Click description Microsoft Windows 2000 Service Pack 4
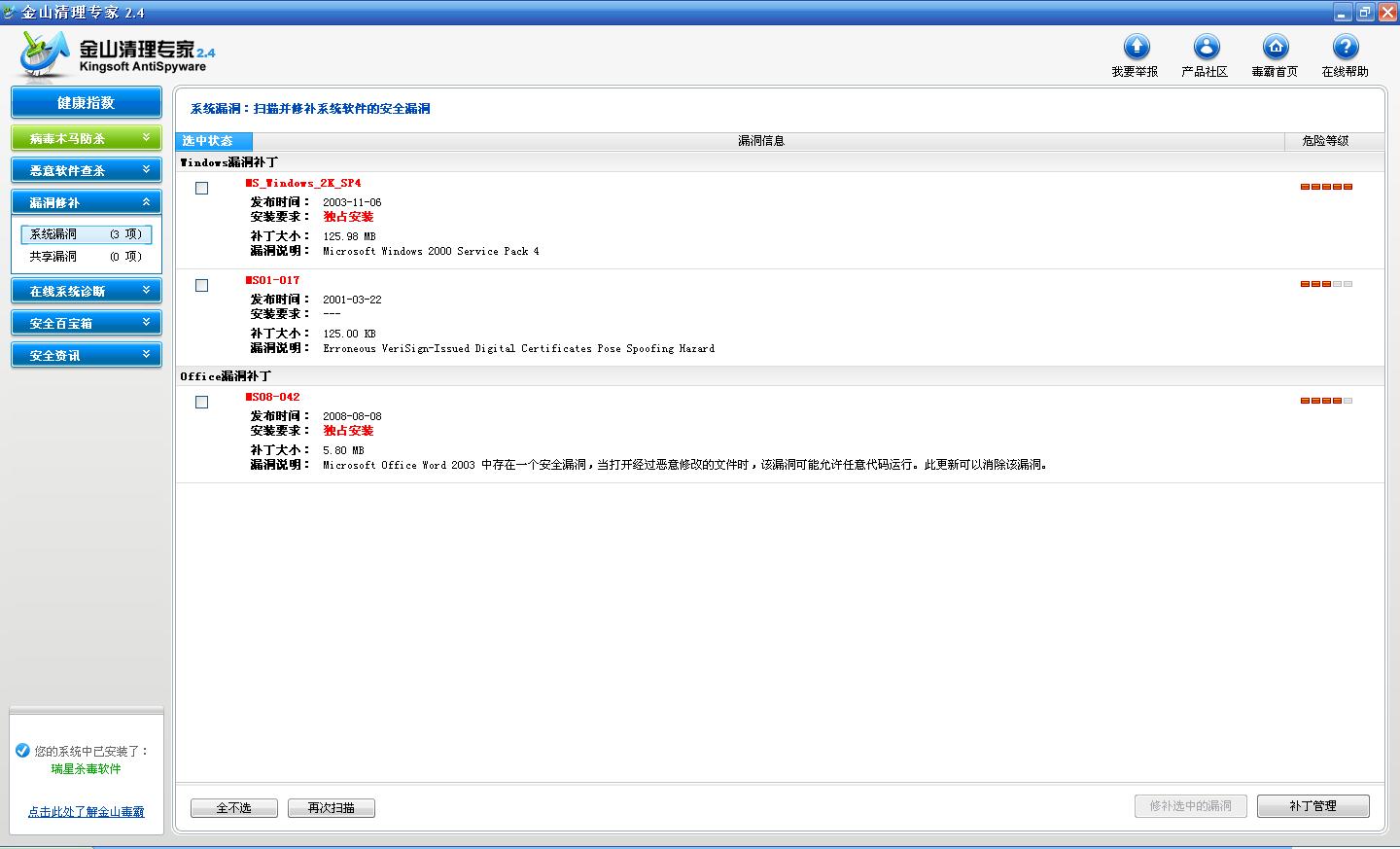This screenshot has height=849, width=1400. (x=431, y=251)
